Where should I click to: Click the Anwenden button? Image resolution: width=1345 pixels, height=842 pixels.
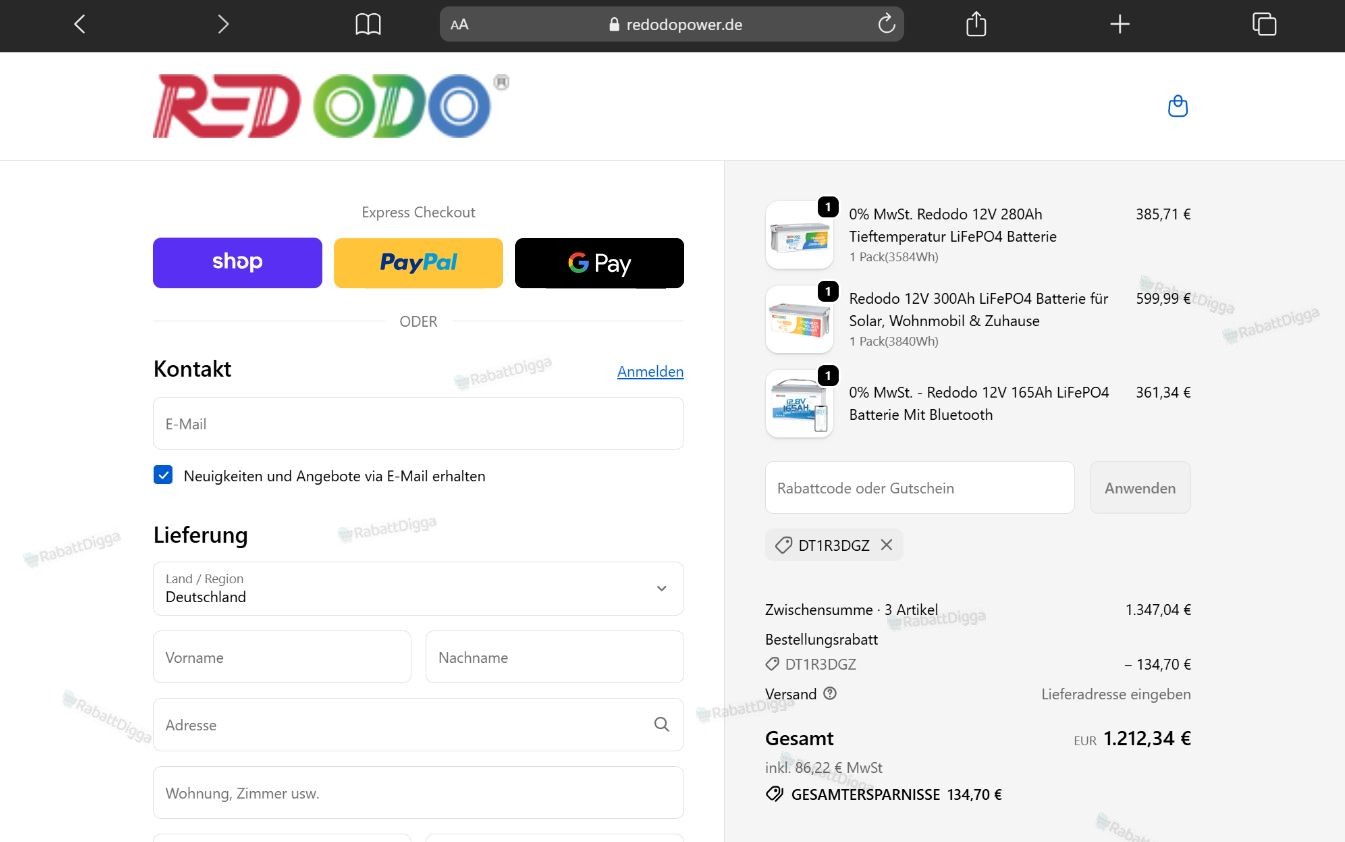(x=1140, y=488)
